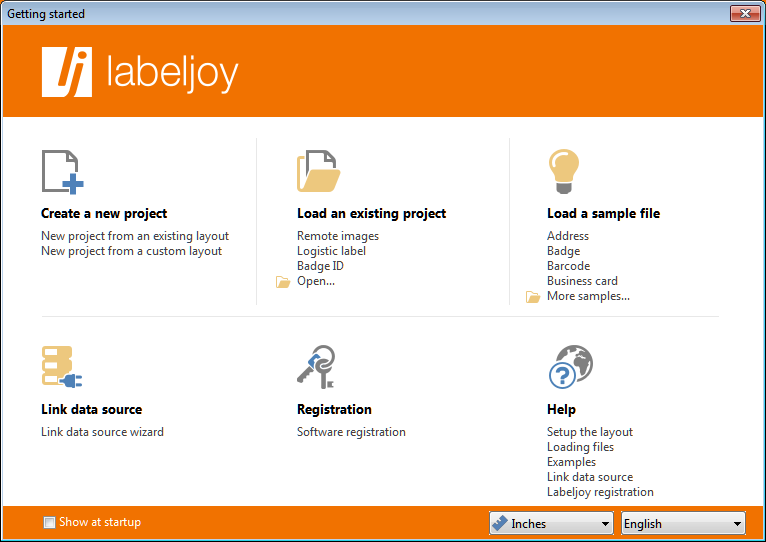The width and height of the screenshot is (766, 542).
Task: Click the Link data source database icon
Action: [x=62, y=367]
